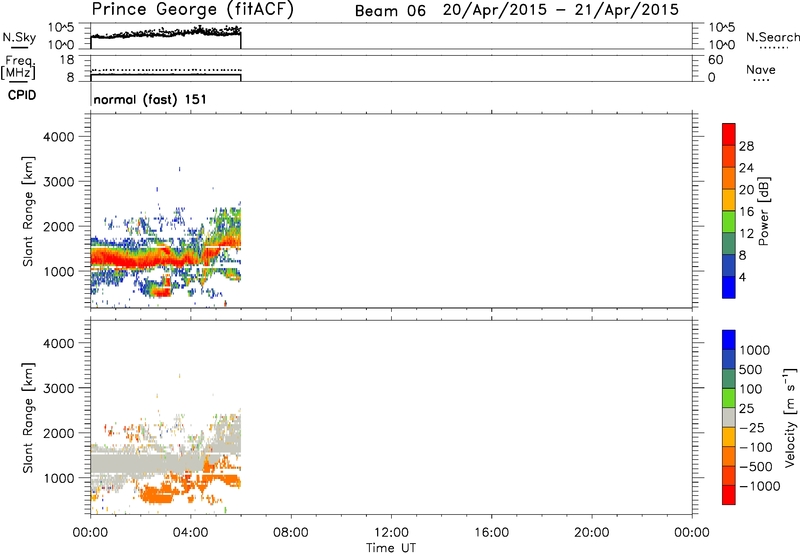Viewport: 800px width, 554px height.
Task: Click the 04:00 time axis tick label
Action: (190, 533)
